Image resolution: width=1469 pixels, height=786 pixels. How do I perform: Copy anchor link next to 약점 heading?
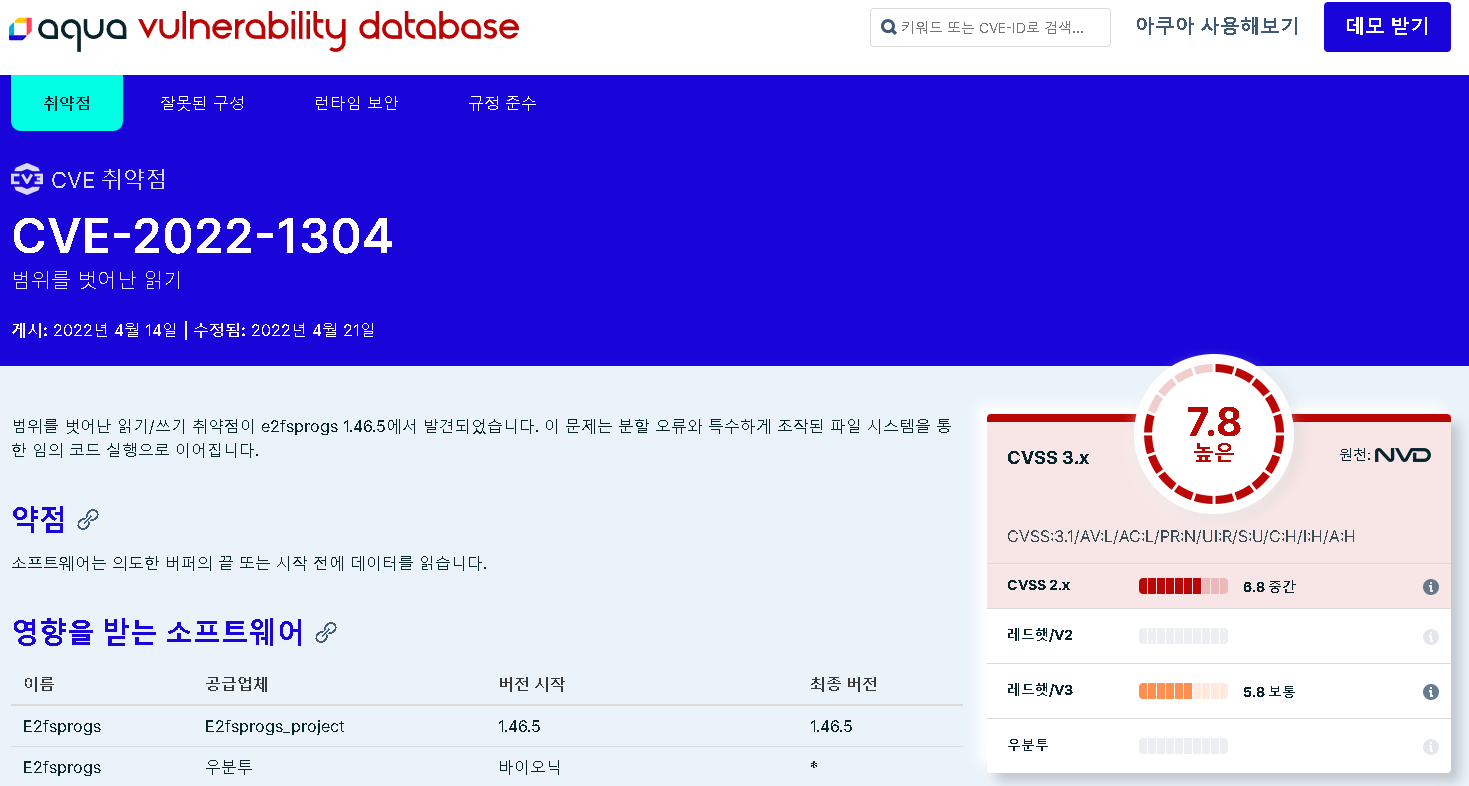[x=88, y=519]
